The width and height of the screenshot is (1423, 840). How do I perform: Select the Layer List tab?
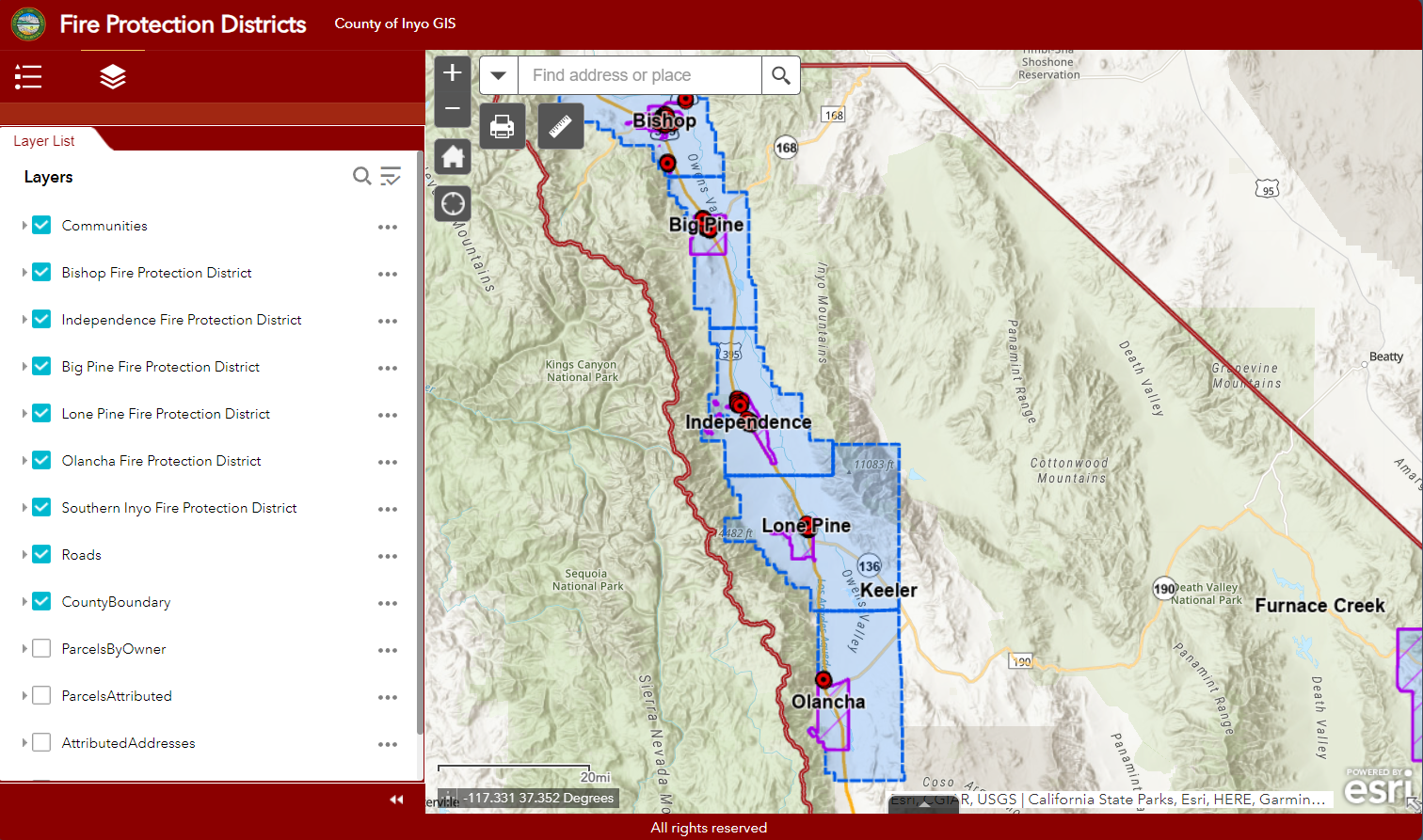pyautogui.click(x=45, y=141)
